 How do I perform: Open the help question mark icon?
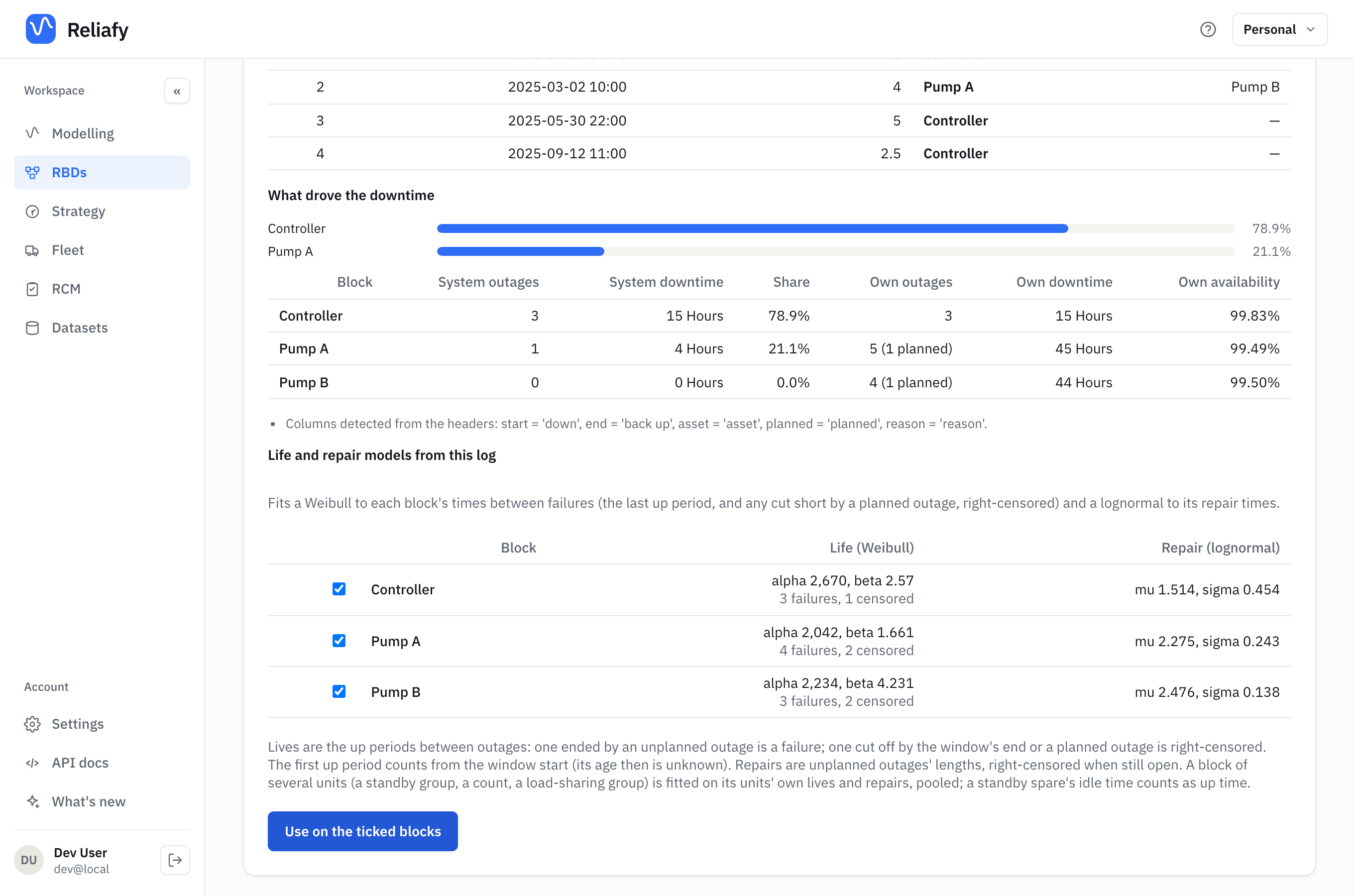pyautogui.click(x=1208, y=29)
